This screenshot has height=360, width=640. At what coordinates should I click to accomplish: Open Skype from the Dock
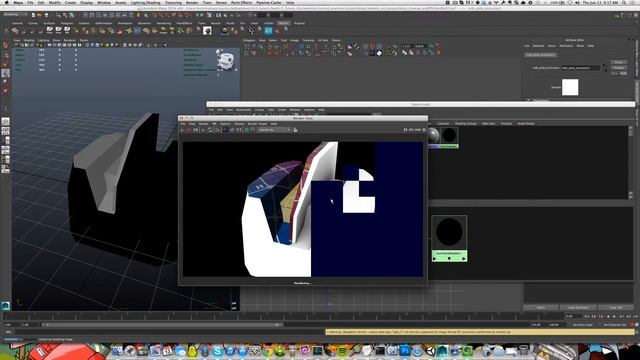coord(218,350)
